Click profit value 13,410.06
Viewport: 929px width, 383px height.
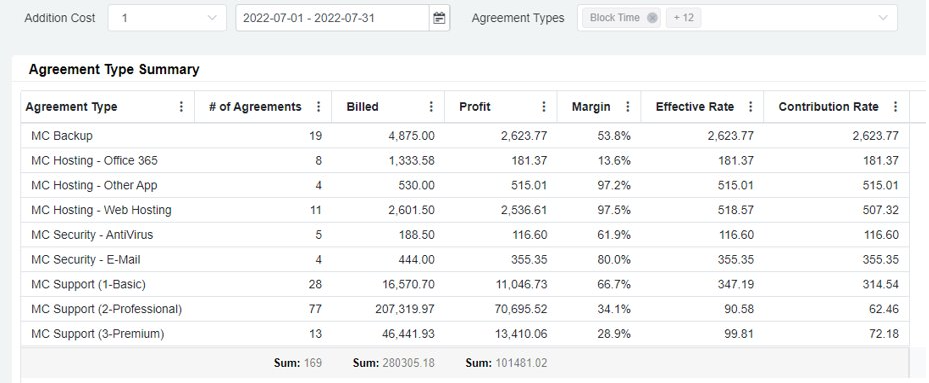[521, 334]
